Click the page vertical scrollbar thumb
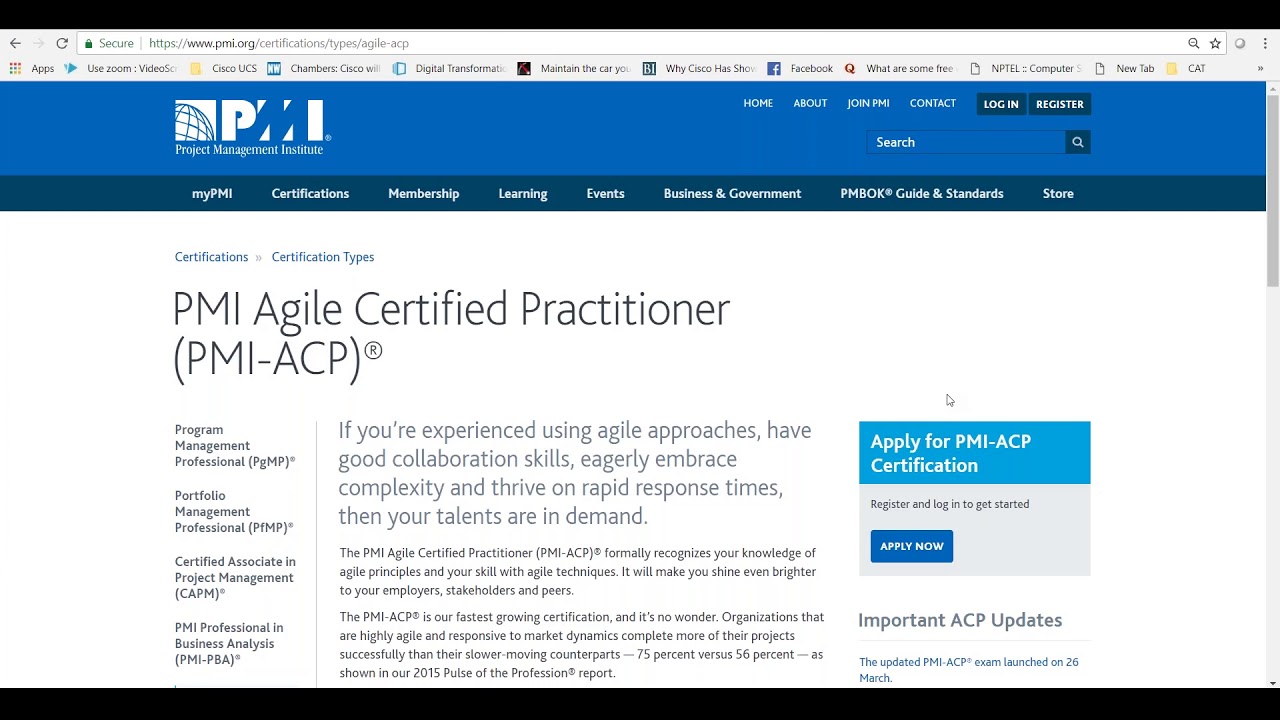Screen dimensions: 1280x720 [x=1273, y=190]
